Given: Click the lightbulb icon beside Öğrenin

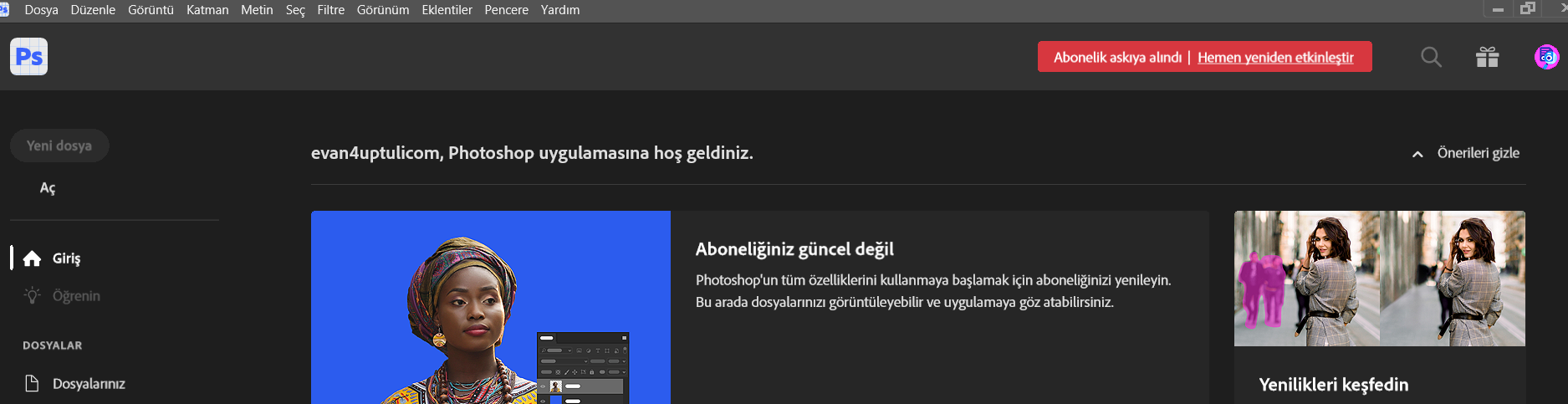Looking at the screenshot, I should (x=32, y=295).
